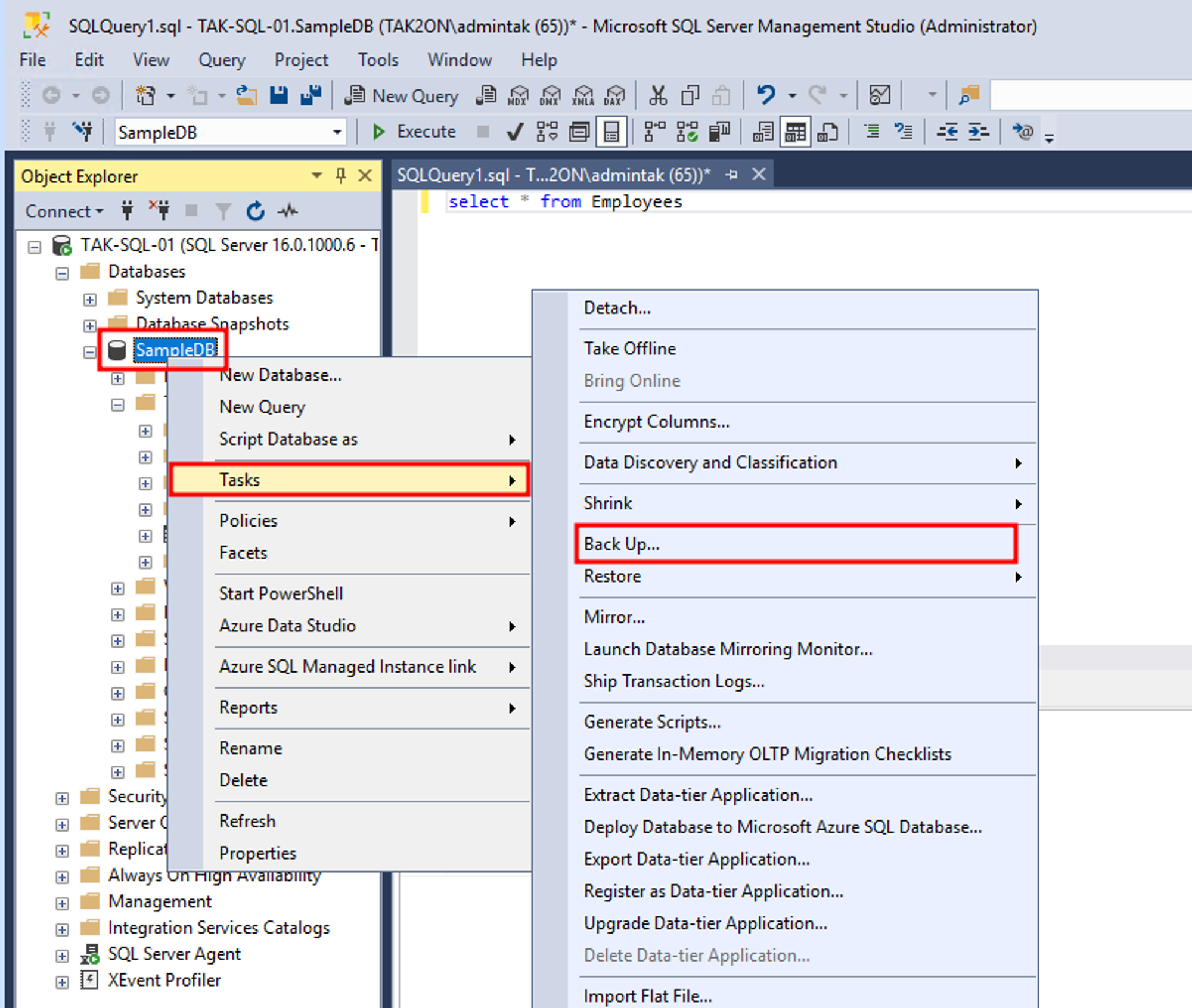
Task: Click the query editor text line
Action: click(x=564, y=202)
